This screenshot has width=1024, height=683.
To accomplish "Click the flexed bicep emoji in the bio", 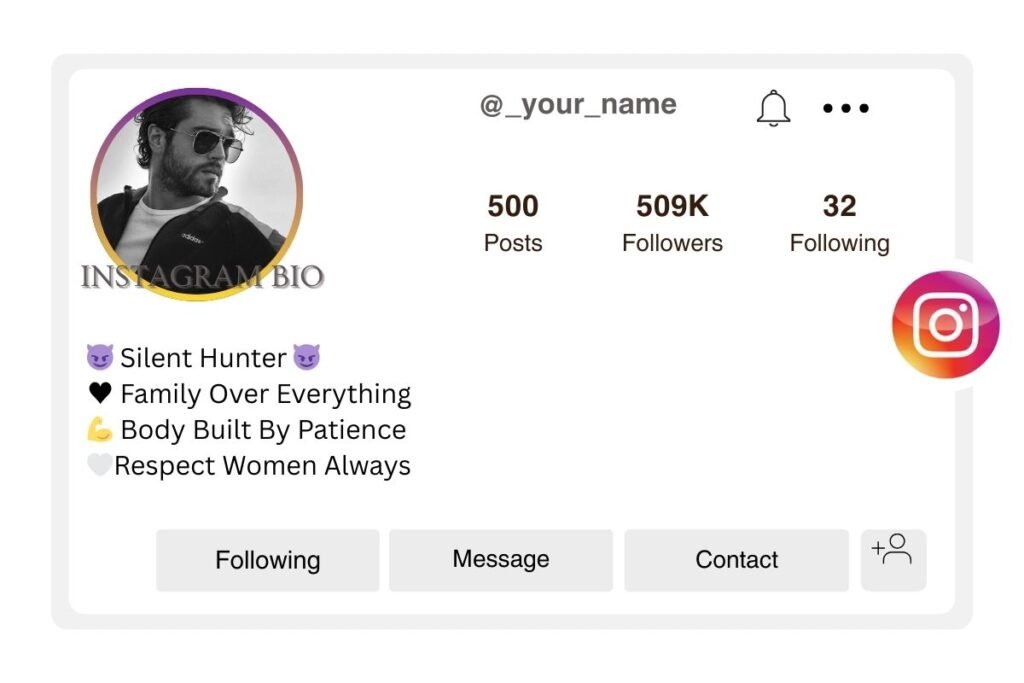I will [99, 429].
